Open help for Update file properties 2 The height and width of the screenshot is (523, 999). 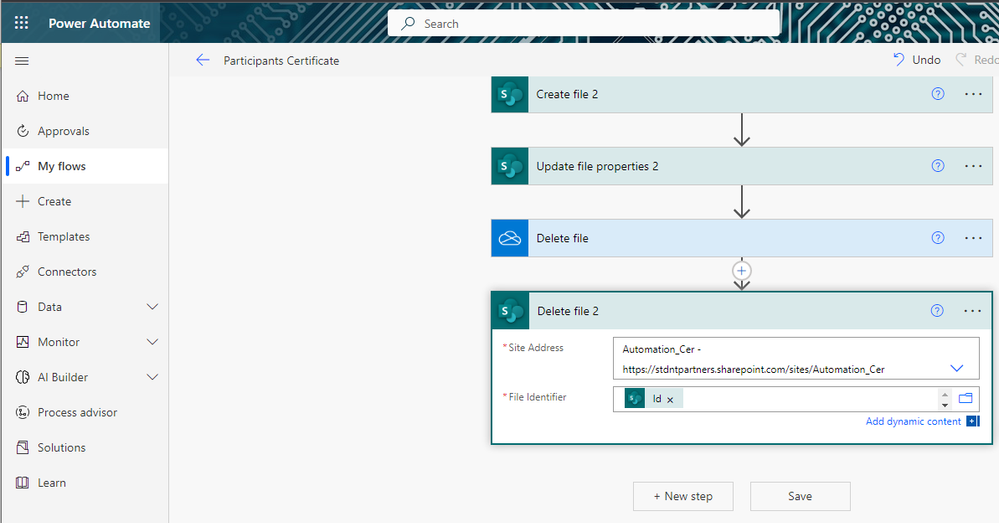point(938,166)
